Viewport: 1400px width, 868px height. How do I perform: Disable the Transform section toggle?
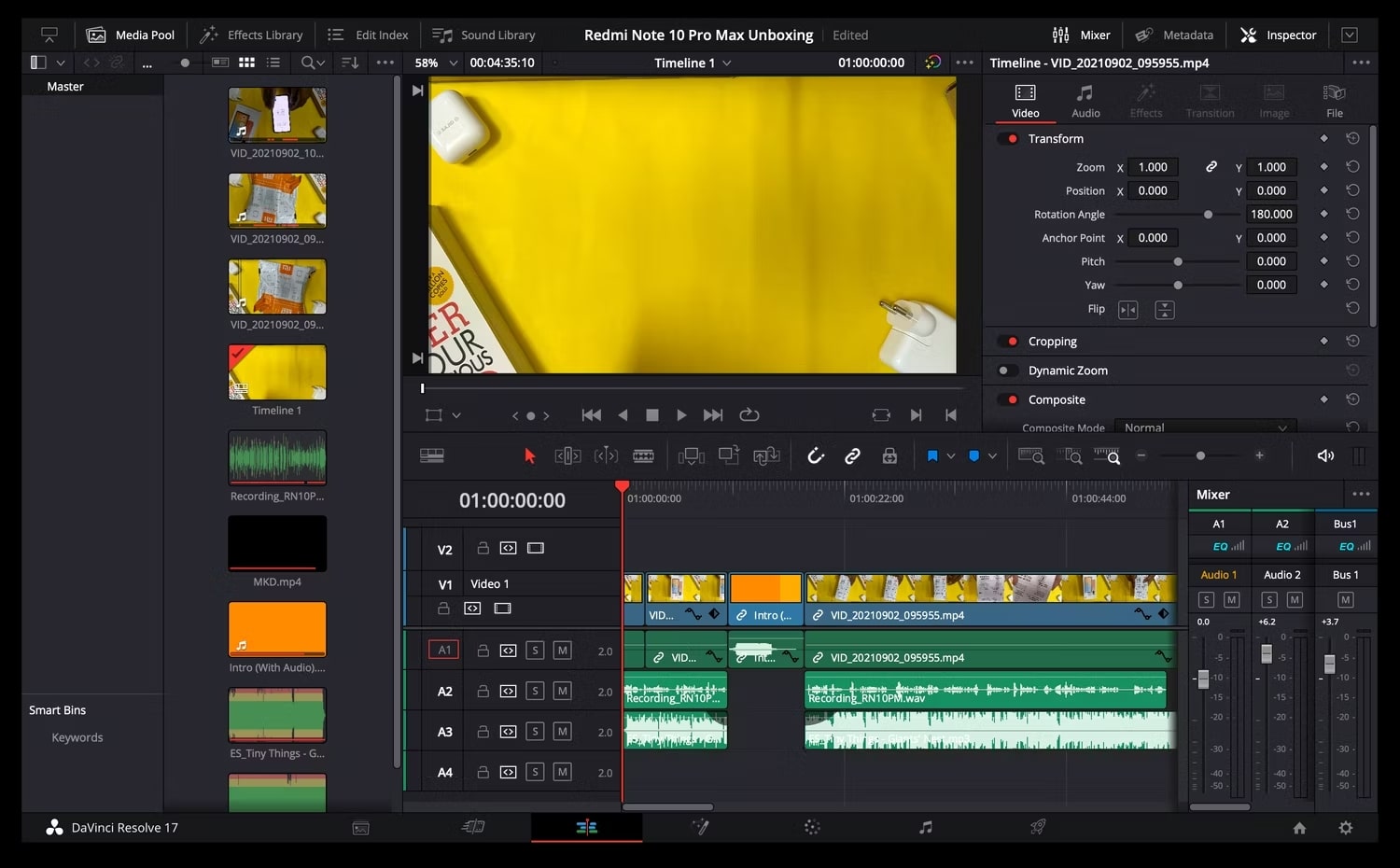pyautogui.click(x=1009, y=138)
